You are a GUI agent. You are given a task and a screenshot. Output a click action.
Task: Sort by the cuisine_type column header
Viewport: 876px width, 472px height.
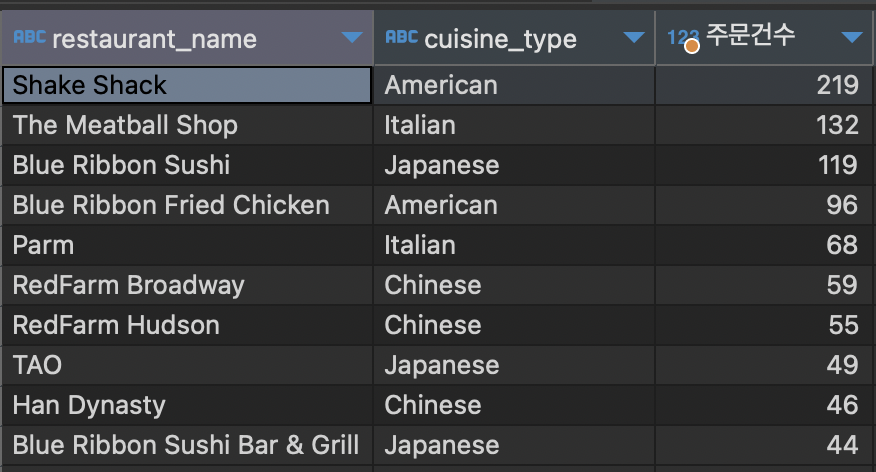point(501,39)
